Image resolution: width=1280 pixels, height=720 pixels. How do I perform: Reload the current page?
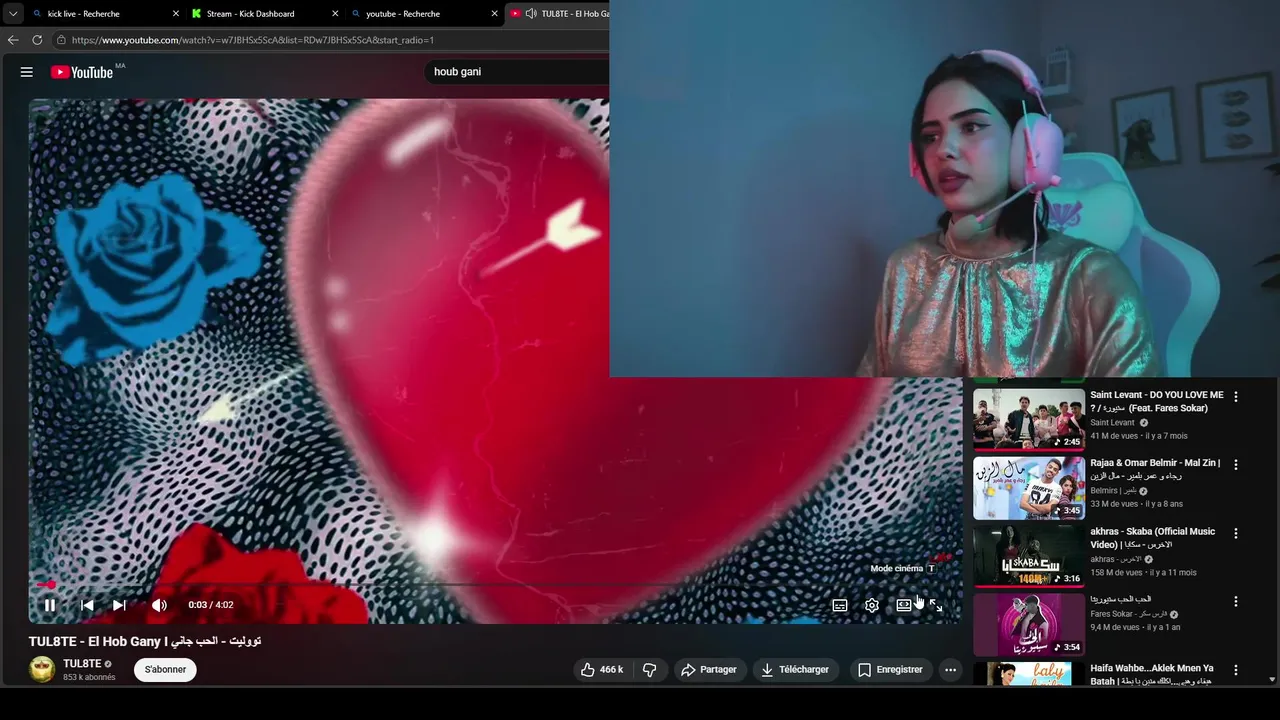pyautogui.click(x=37, y=40)
